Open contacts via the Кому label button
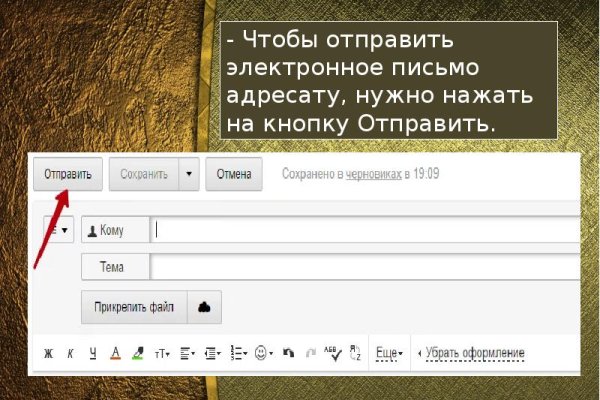This screenshot has height=400, width=600. (115, 230)
